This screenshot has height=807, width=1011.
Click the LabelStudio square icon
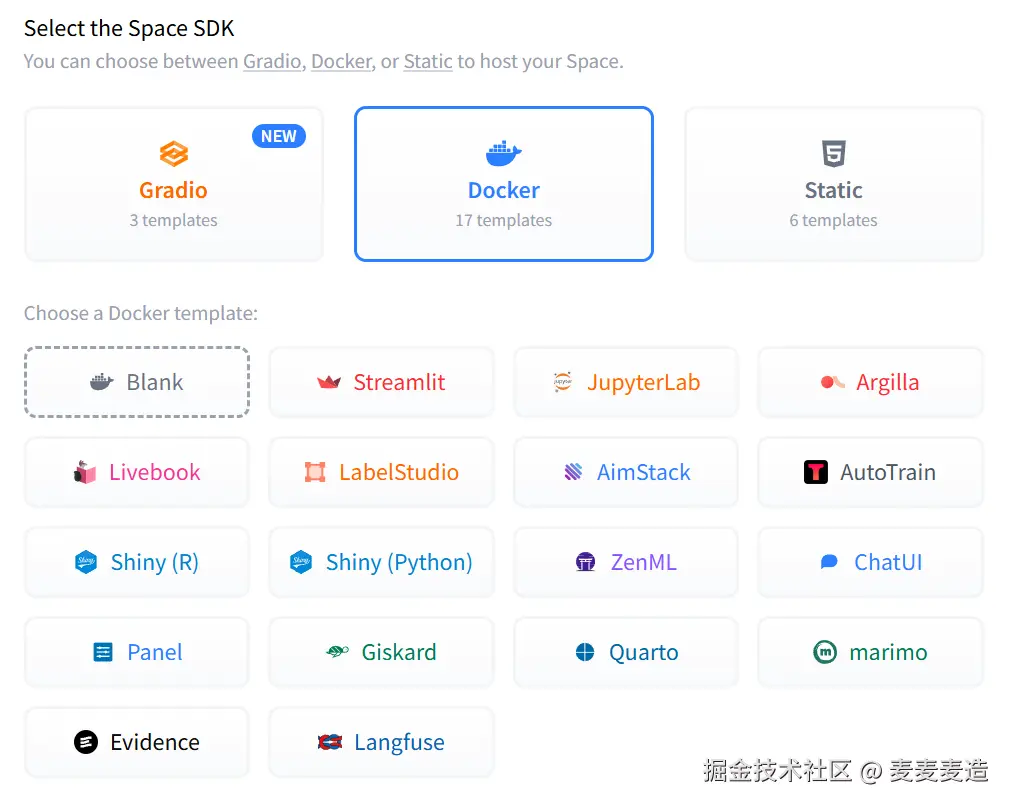pos(315,472)
